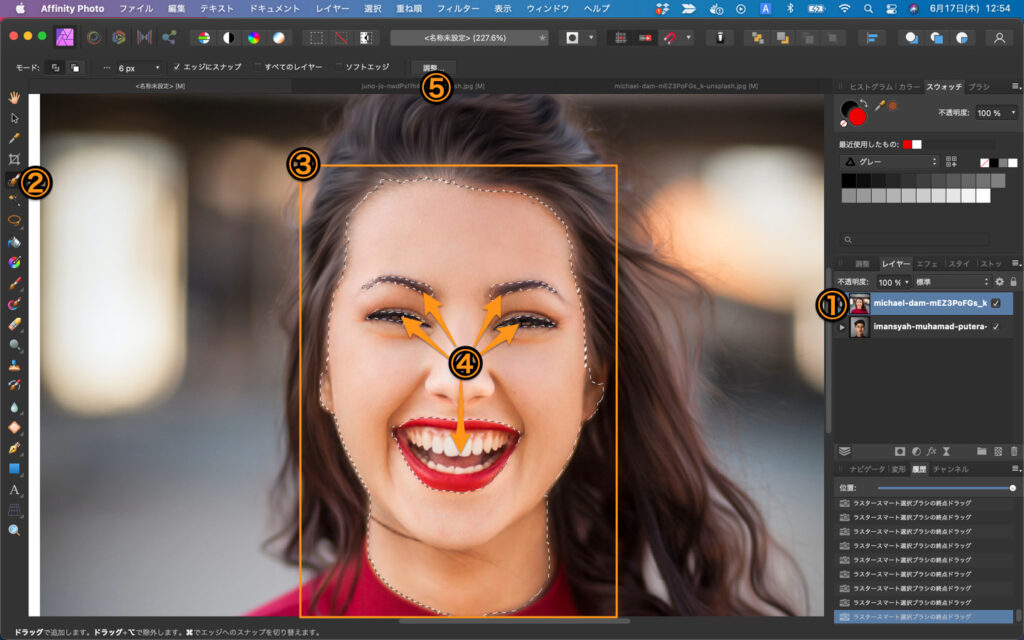Click the Auto White Balance toolbar icon
The image size is (1024, 640).
point(279,37)
